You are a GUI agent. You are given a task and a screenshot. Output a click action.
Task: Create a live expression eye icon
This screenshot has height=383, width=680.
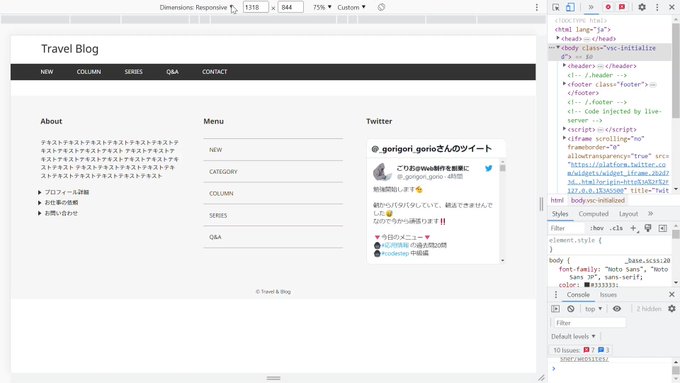[x=617, y=309]
